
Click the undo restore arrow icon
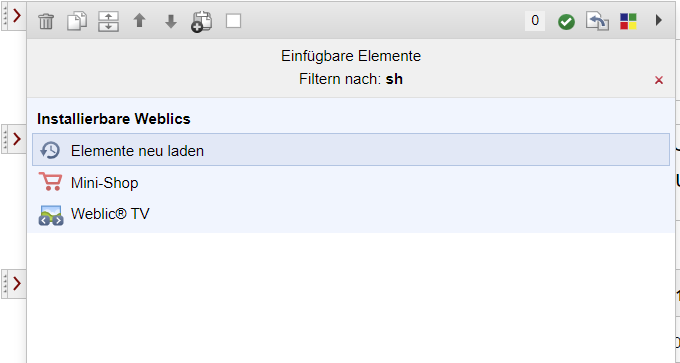pyautogui.click(x=597, y=21)
